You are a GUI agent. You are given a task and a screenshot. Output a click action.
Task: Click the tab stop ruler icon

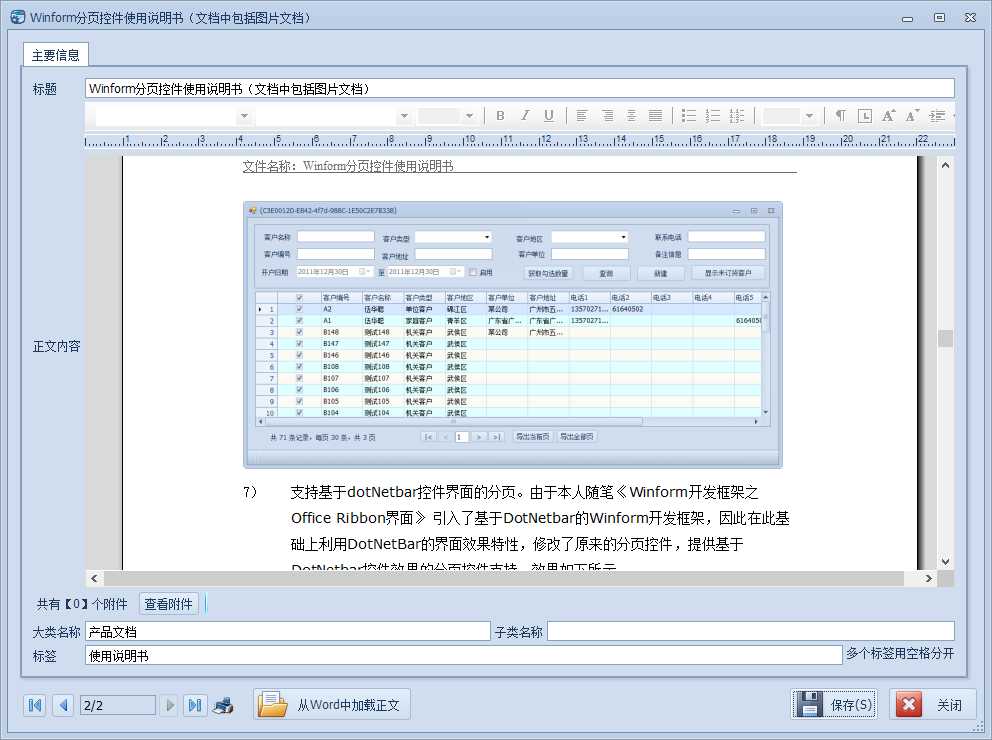865,116
